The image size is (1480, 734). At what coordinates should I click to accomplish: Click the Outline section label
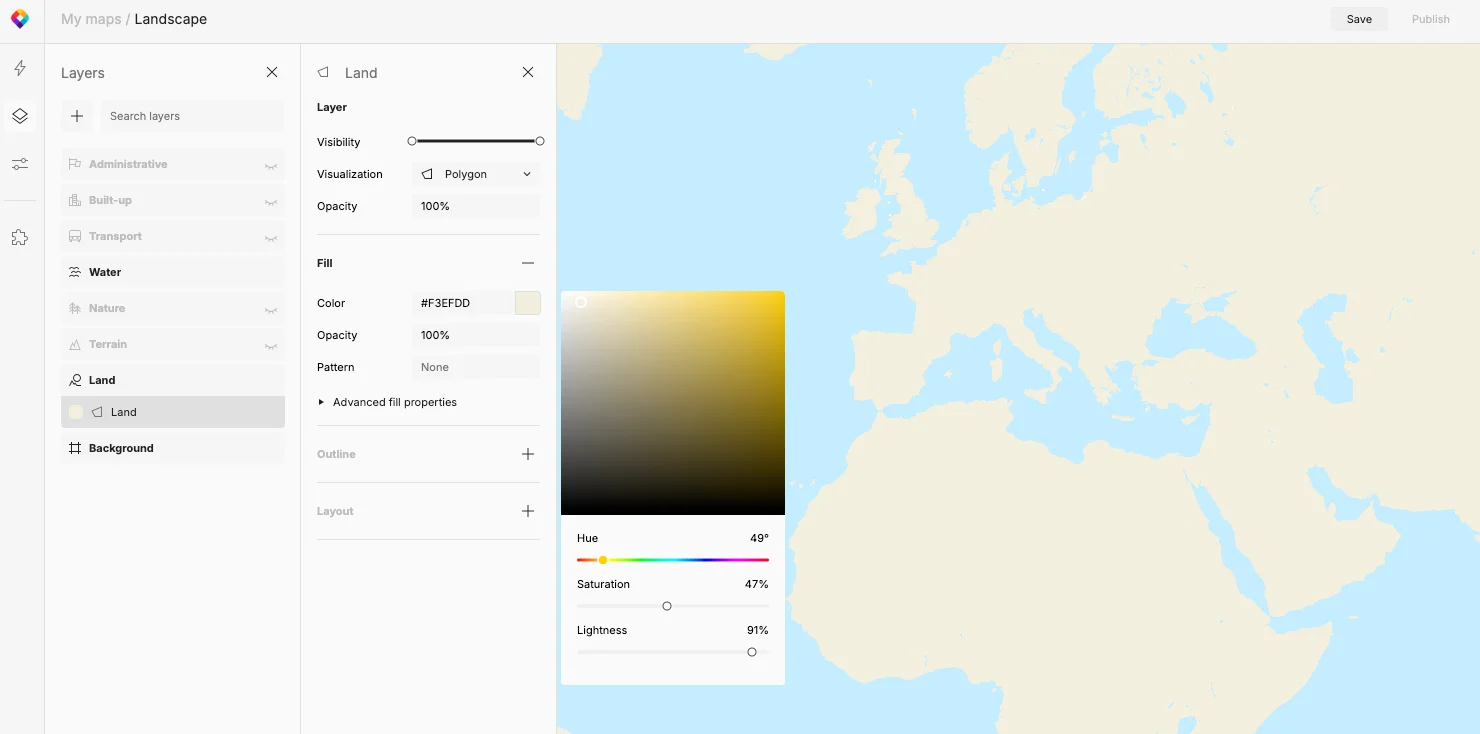point(336,454)
